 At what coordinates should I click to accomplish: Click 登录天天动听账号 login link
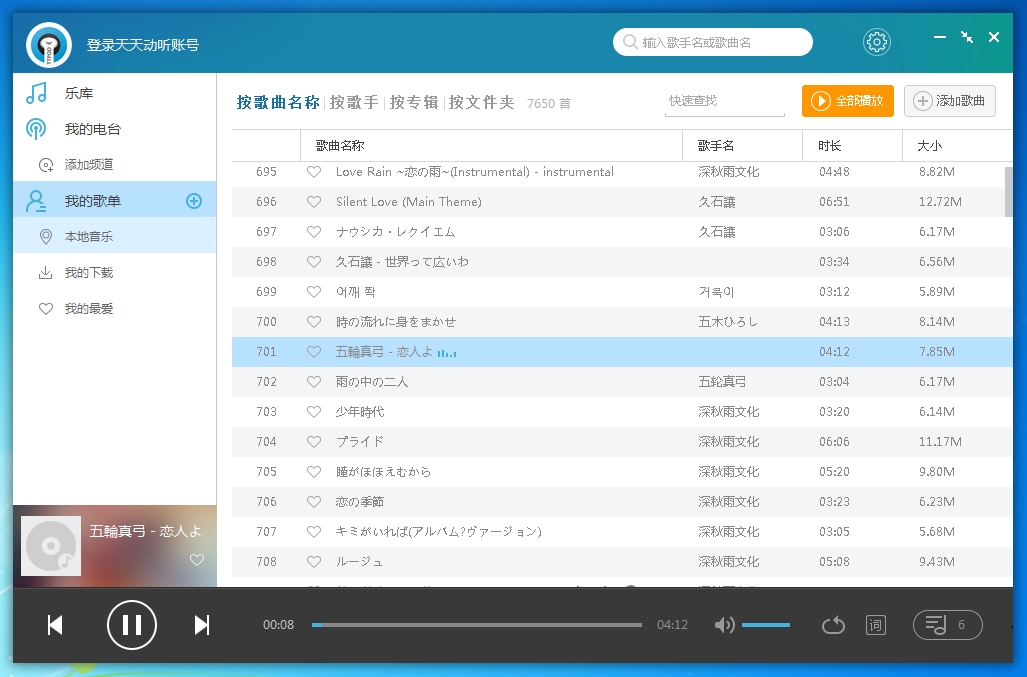[x=143, y=45]
